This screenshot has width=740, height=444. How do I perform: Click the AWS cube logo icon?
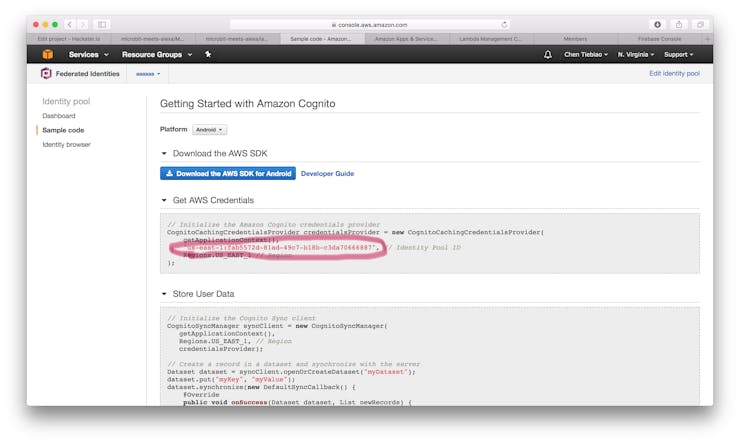[x=48, y=54]
